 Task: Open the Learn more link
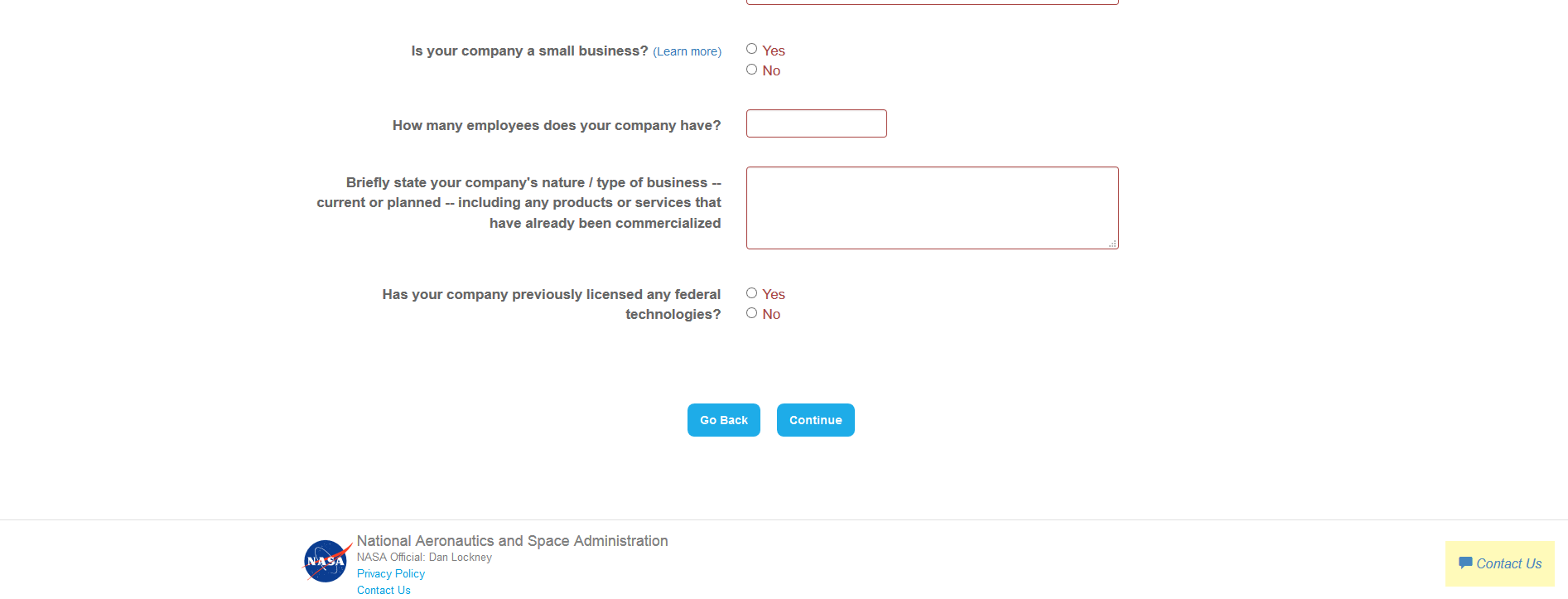(x=687, y=51)
